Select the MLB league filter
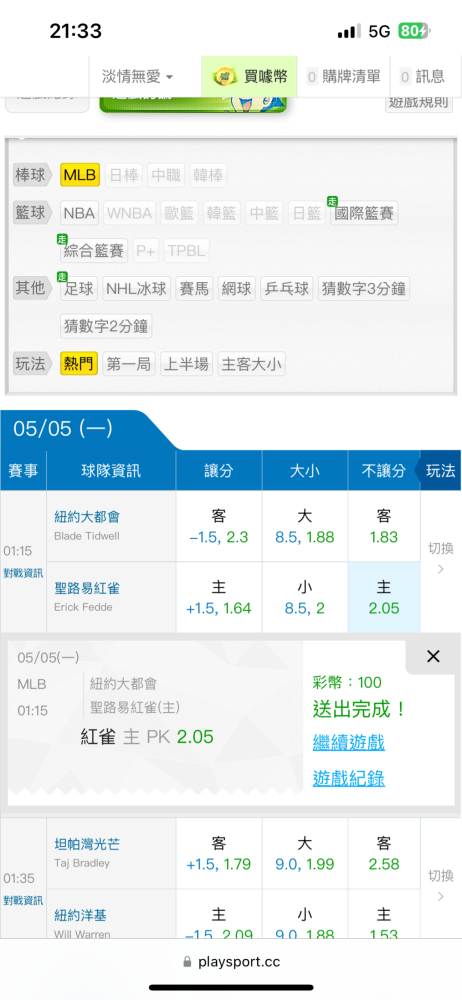This screenshot has height=1000, width=462. [80, 175]
